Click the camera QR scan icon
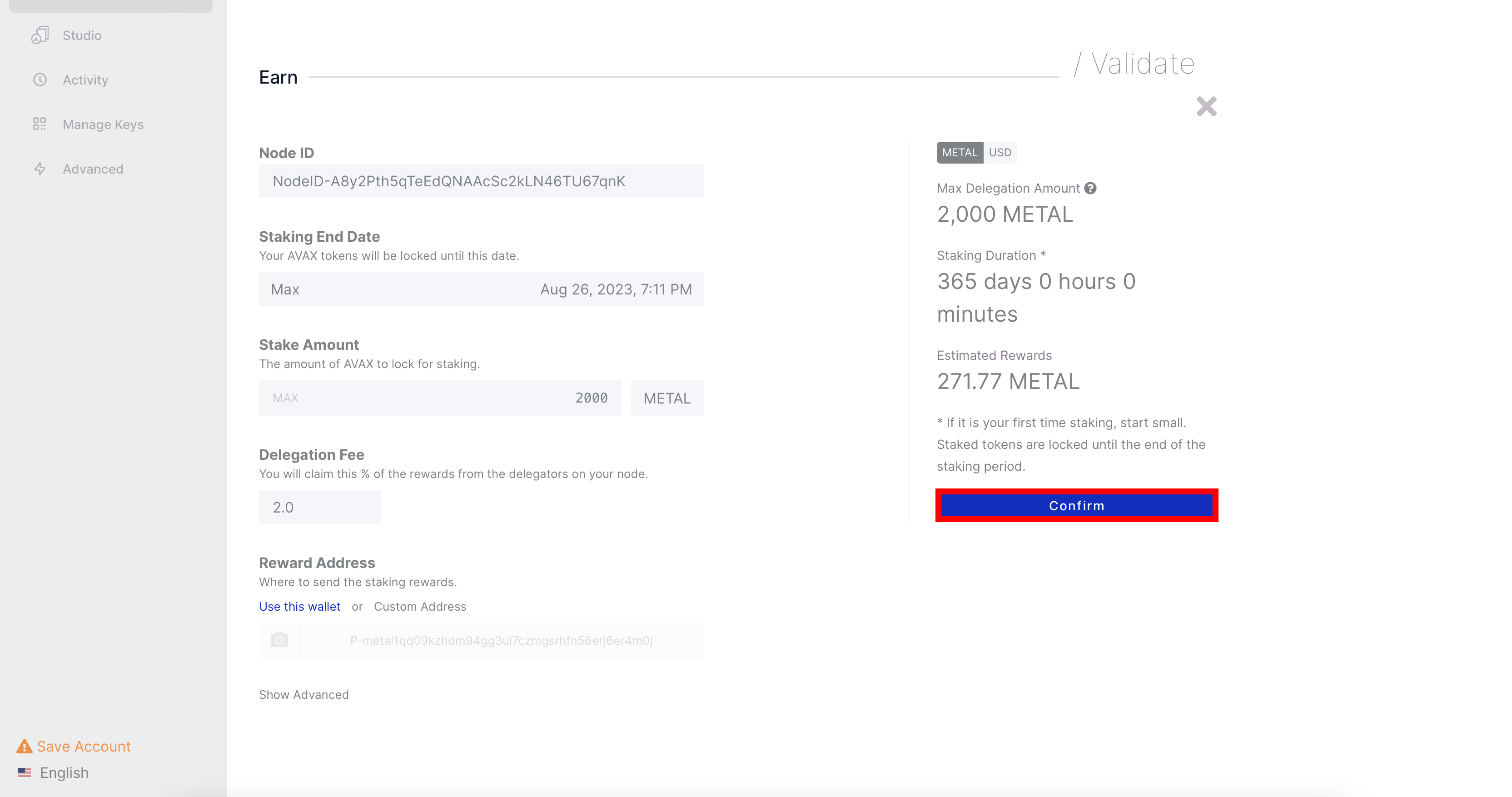This screenshot has height=797, width=1512. tap(279, 640)
